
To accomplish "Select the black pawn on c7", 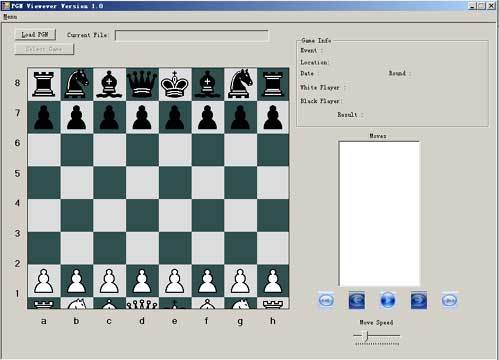I will tap(109, 117).
